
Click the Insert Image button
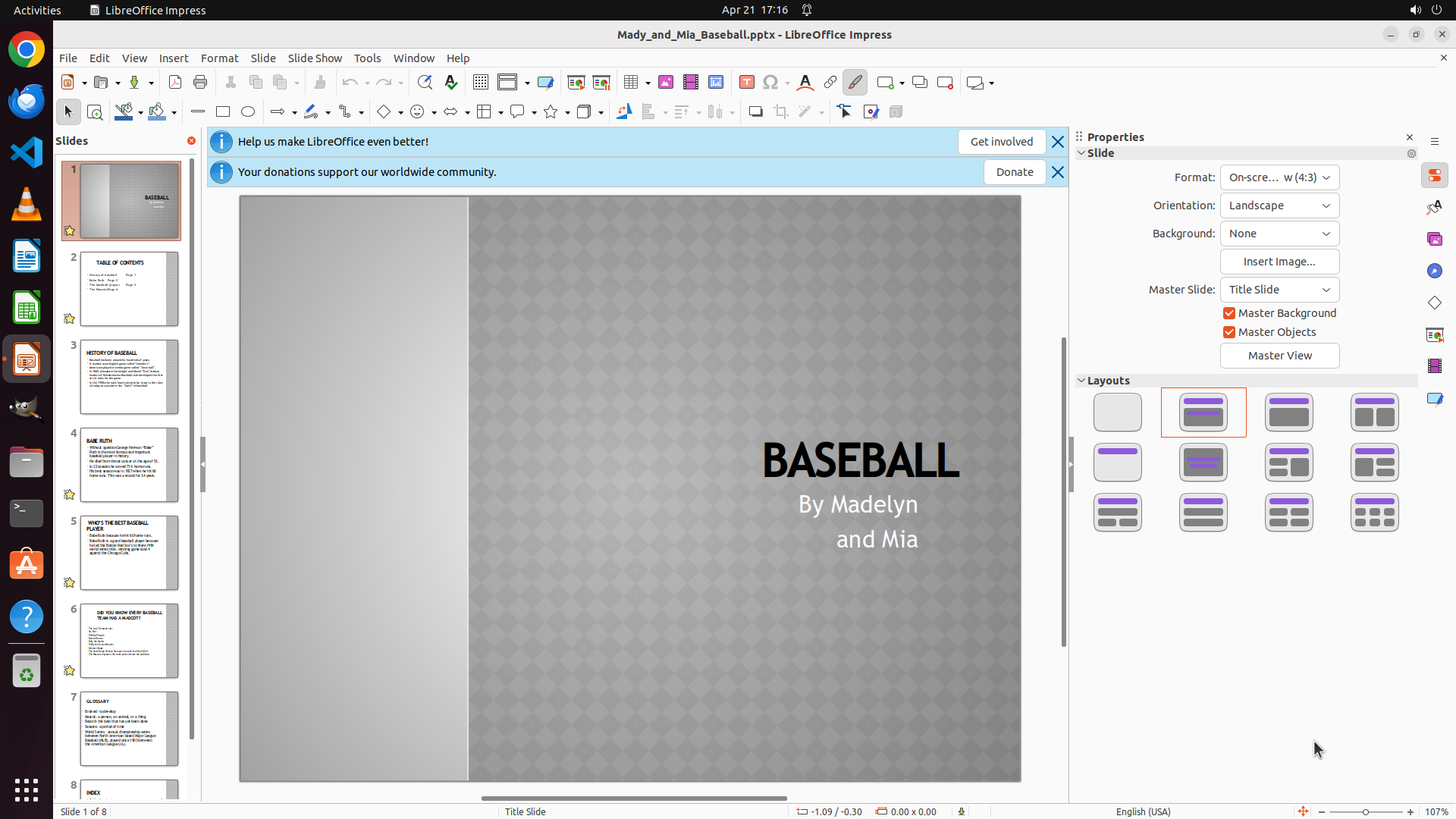1279,262
